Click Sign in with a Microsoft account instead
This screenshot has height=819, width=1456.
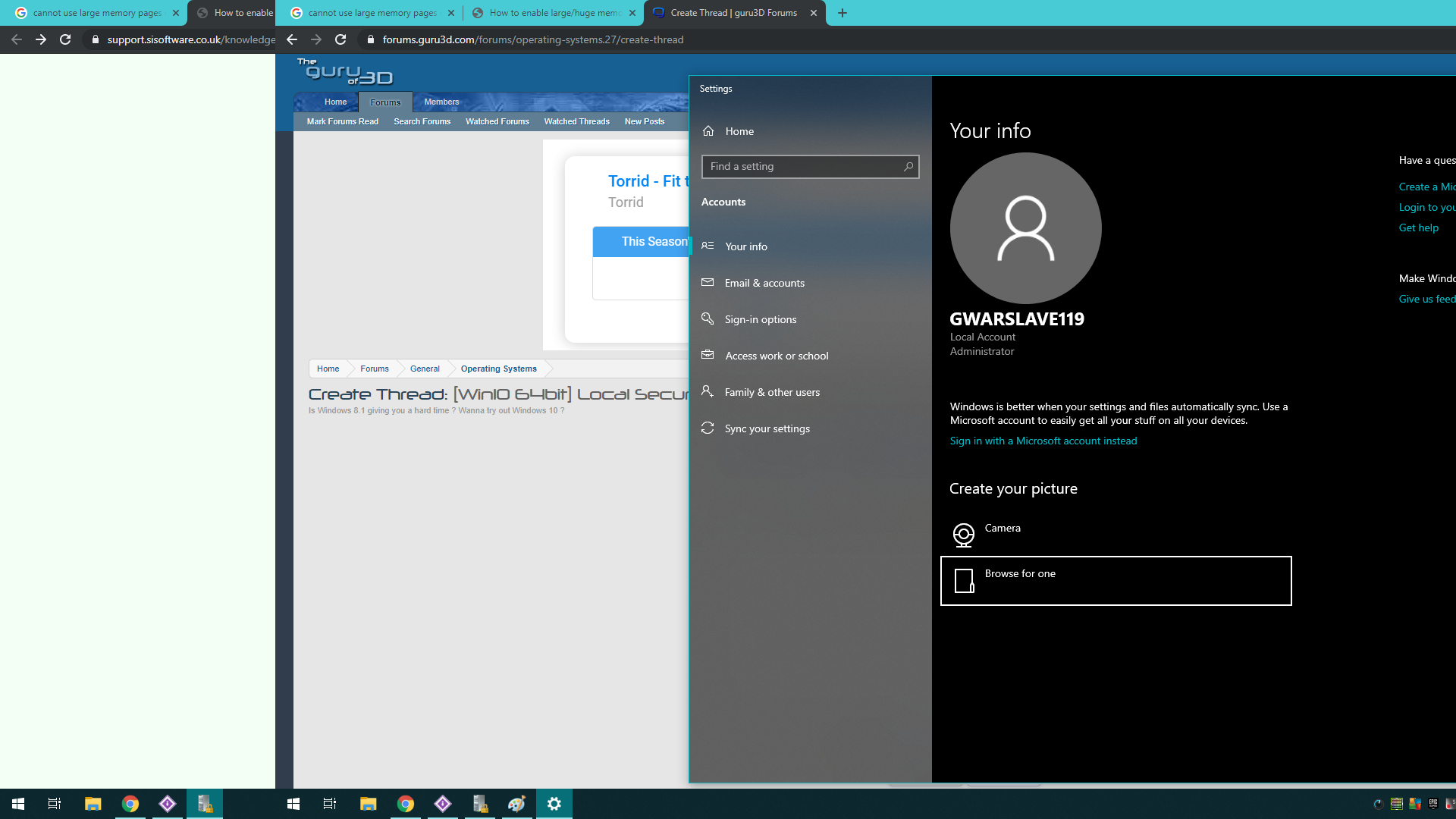1043,441
